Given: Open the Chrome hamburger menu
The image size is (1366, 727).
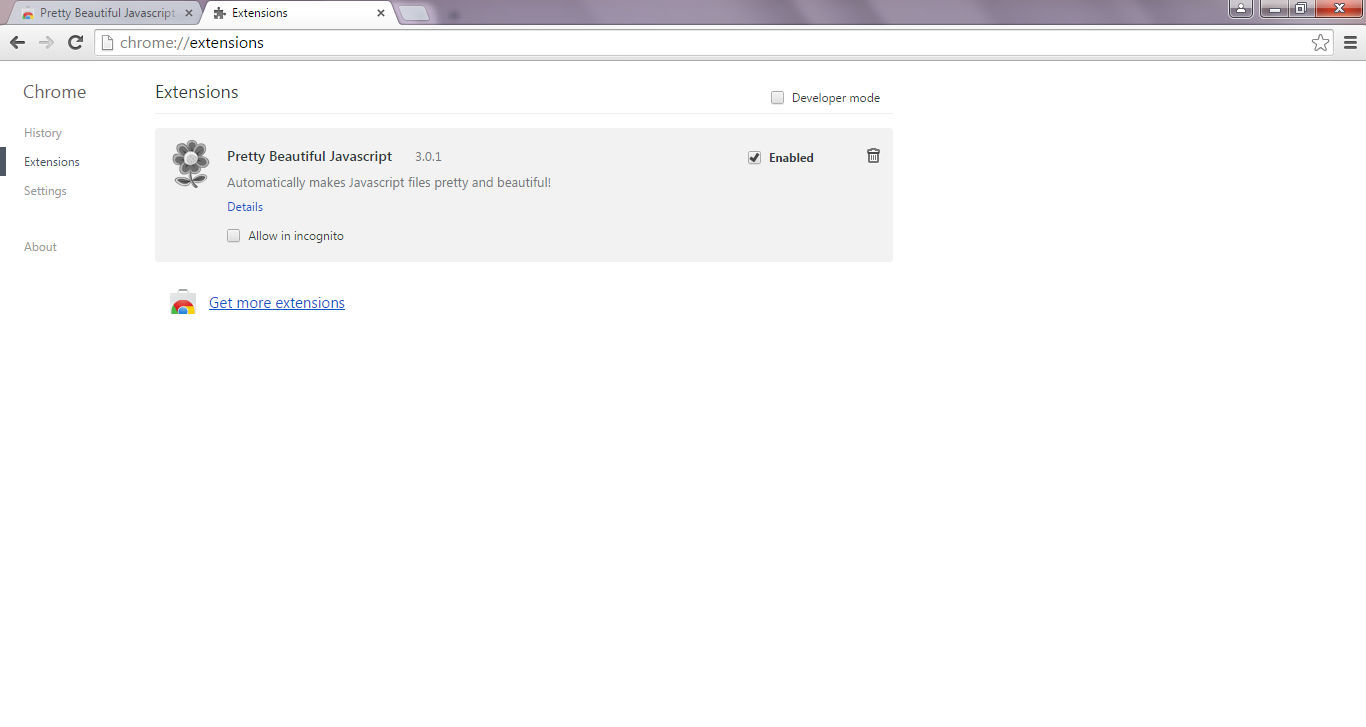Looking at the screenshot, I should click(1350, 42).
